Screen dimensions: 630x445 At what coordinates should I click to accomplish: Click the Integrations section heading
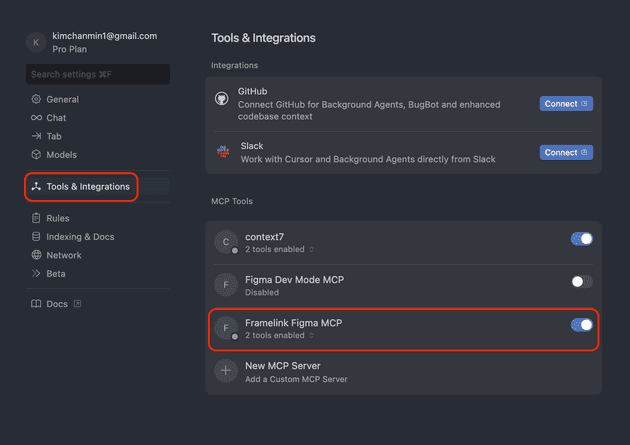235,65
